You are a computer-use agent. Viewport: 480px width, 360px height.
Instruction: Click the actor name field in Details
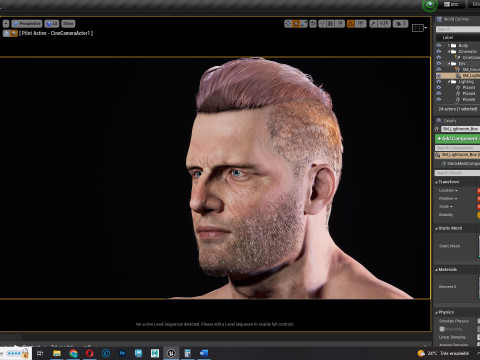[x=461, y=129]
